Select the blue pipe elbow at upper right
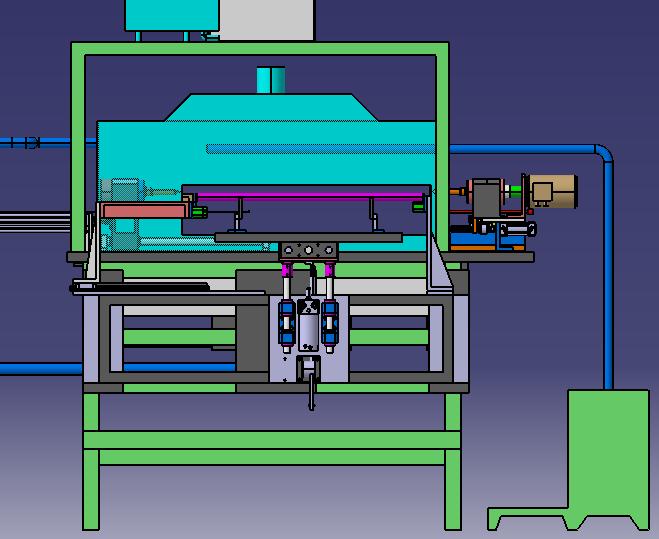Image resolution: width=659 pixels, height=539 pixels. pos(603,155)
